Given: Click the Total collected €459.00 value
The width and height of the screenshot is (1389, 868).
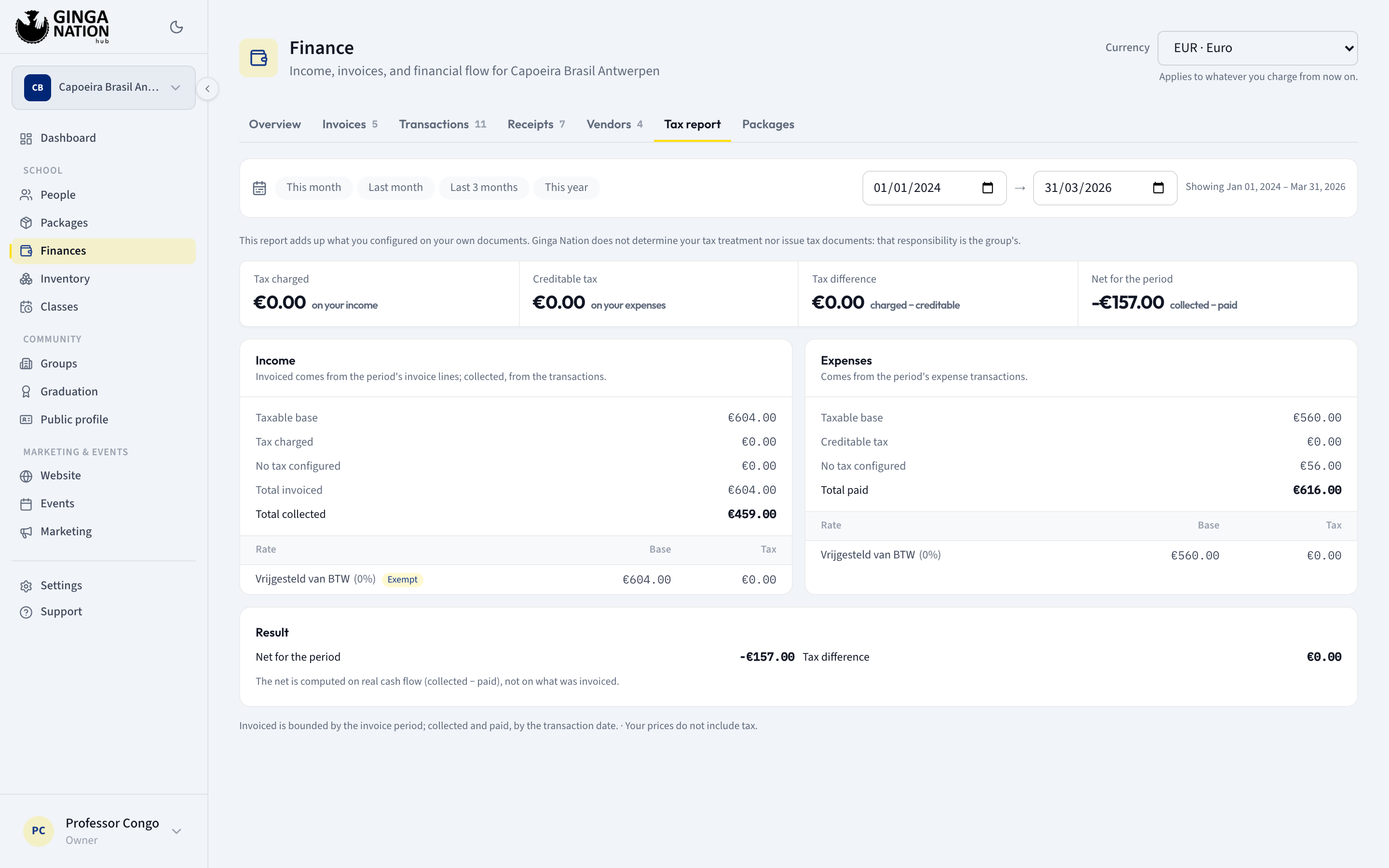Looking at the screenshot, I should (752, 515).
